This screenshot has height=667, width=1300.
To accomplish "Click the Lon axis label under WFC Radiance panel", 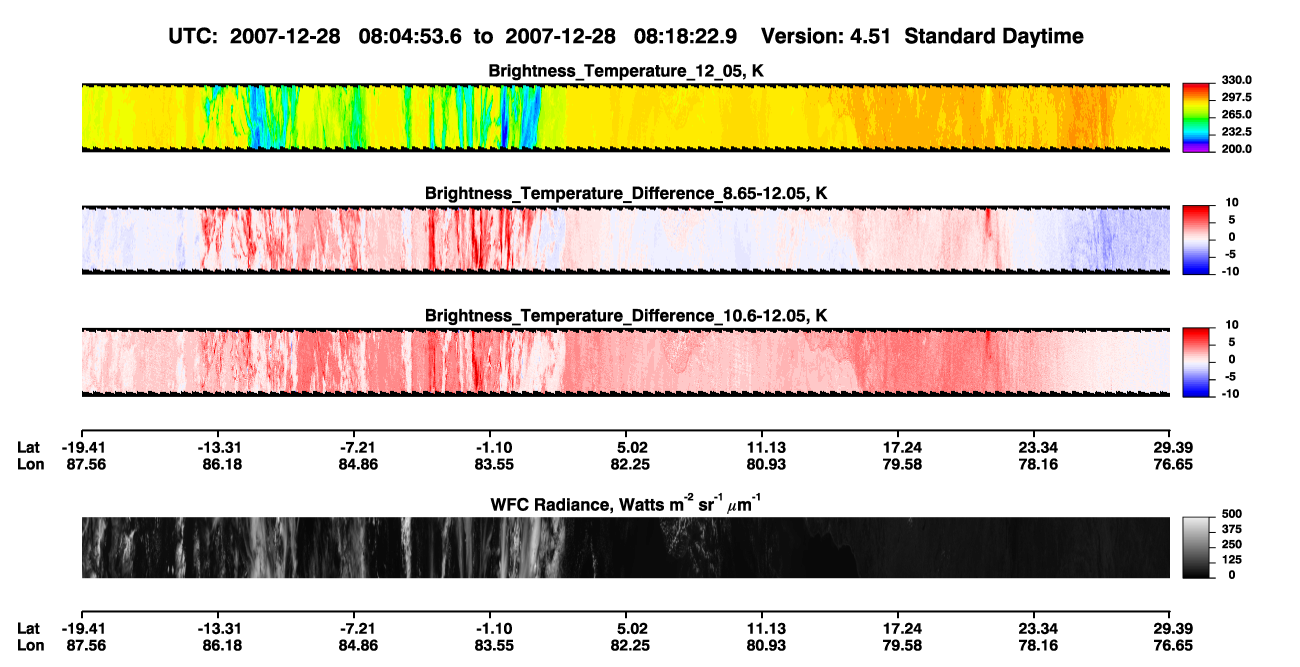I will tap(29, 646).
